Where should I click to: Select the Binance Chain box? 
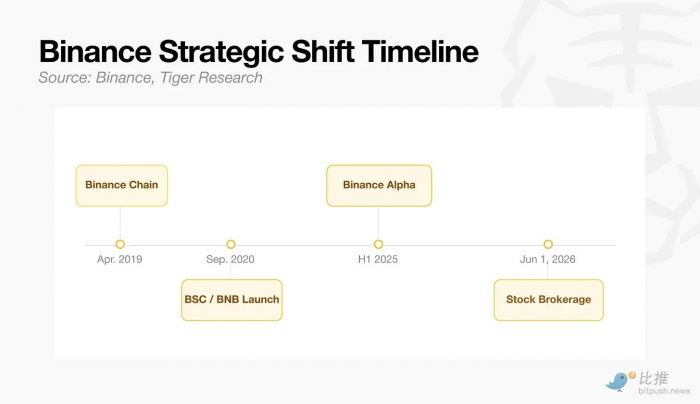[121, 186]
